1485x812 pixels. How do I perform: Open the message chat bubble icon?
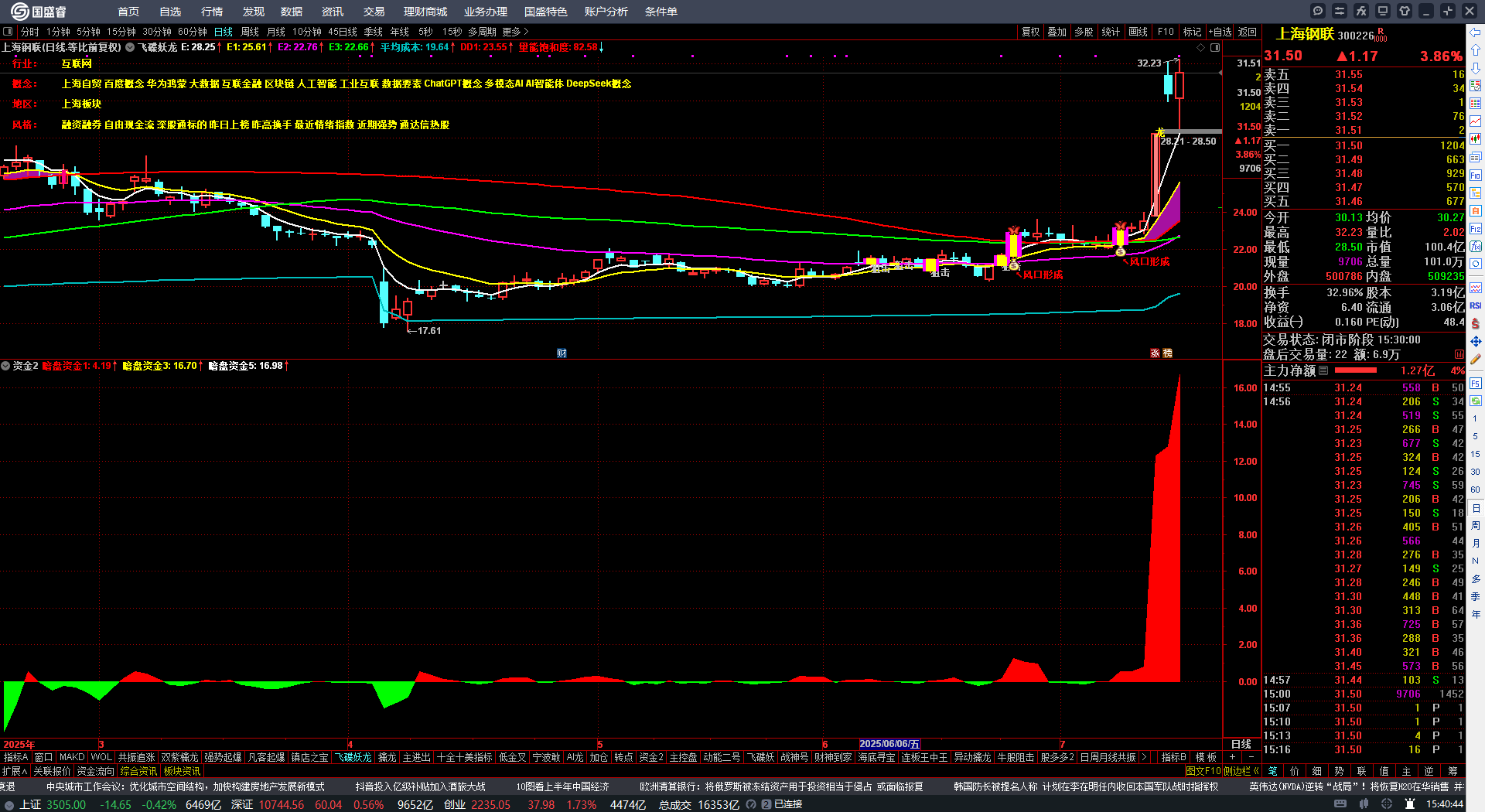1318,11
